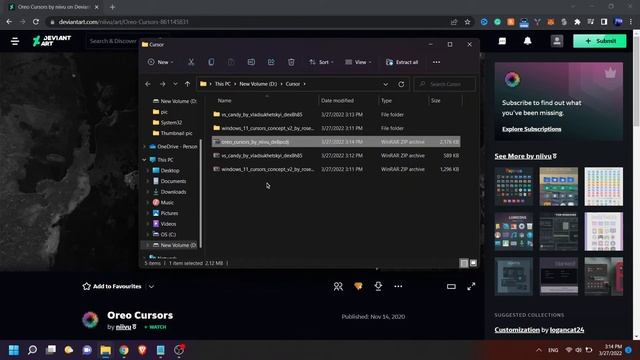
Task: Switch to details view in Explorer status bar
Action: coord(464,263)
